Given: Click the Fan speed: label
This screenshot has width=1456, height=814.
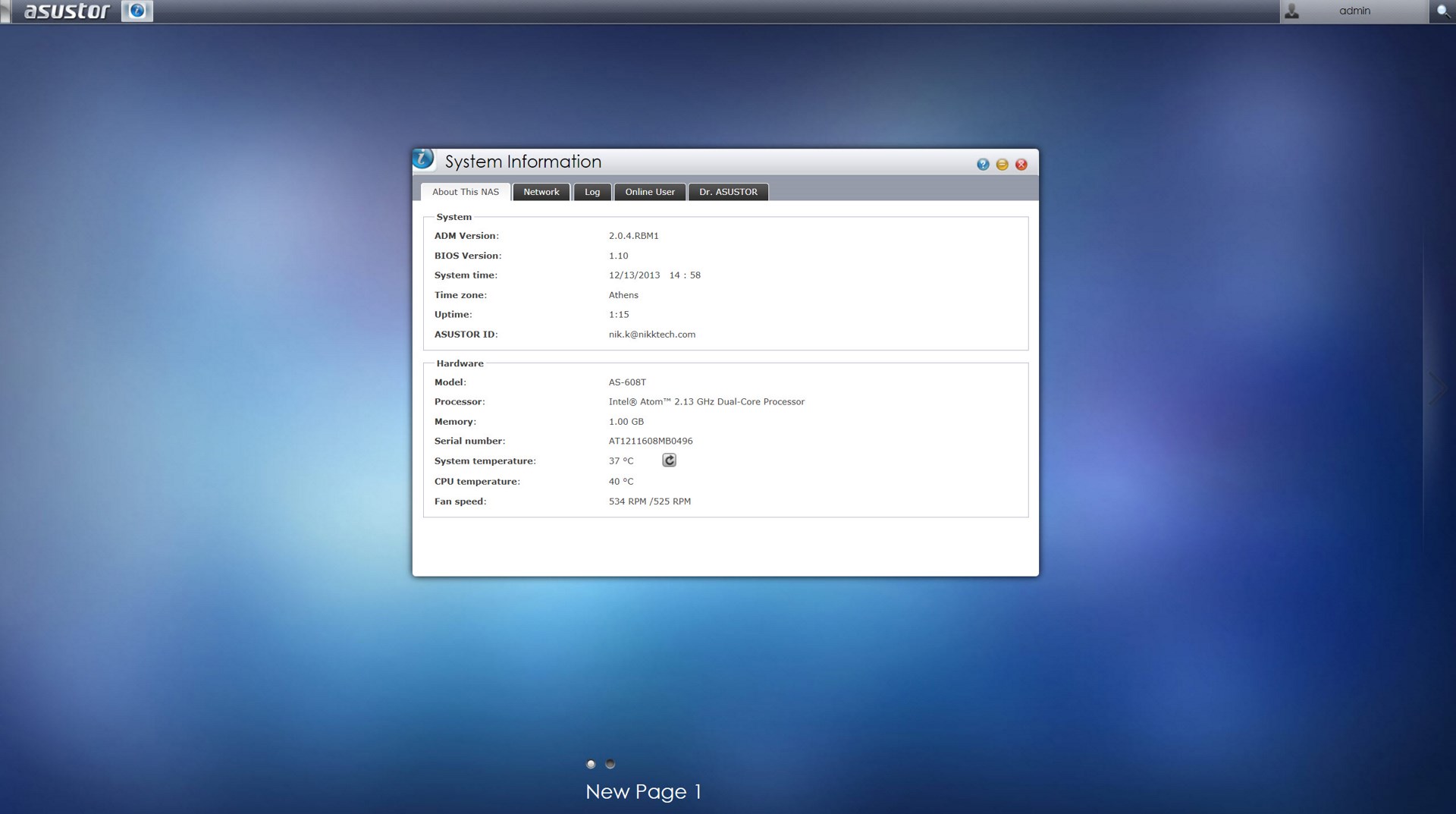Looking at the screenshot, I should coord(460,501).
